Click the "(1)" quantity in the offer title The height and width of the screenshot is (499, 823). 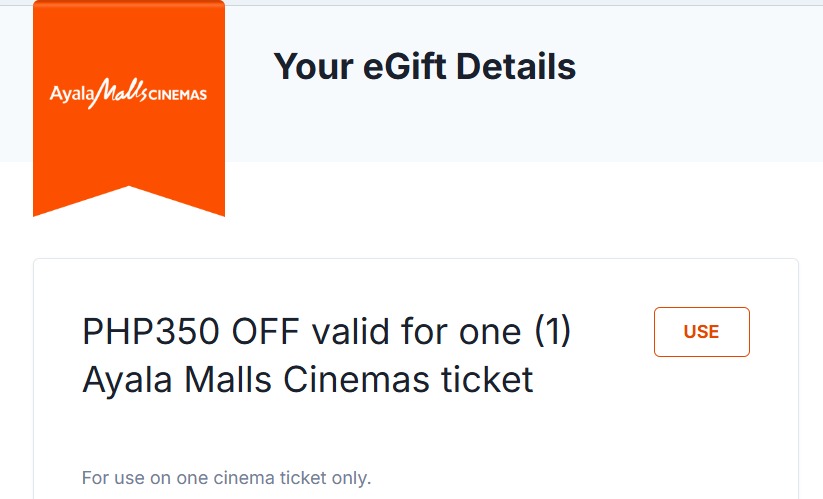coord(548,333)
